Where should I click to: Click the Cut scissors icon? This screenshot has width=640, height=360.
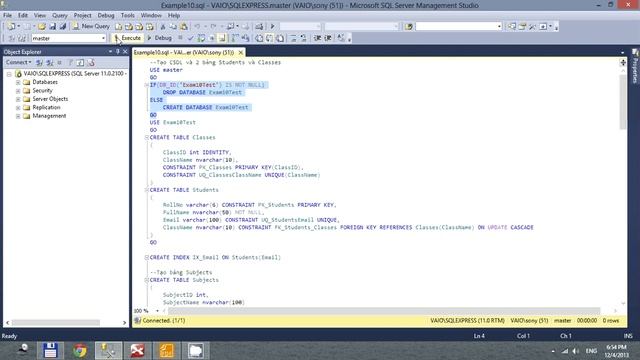(x=163, y=27)
